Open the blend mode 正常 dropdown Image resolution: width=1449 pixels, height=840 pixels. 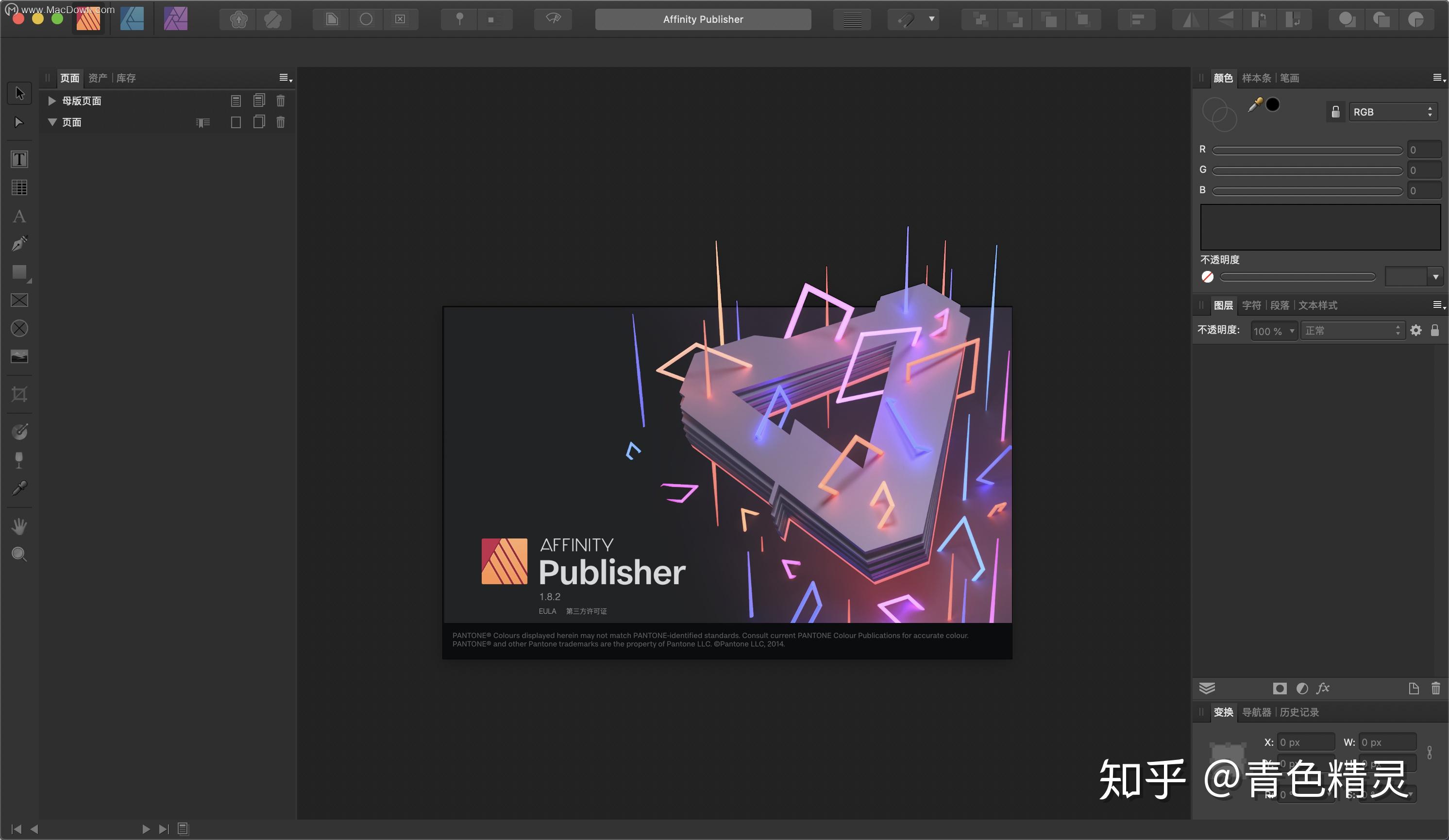[x=1352, y=331]
